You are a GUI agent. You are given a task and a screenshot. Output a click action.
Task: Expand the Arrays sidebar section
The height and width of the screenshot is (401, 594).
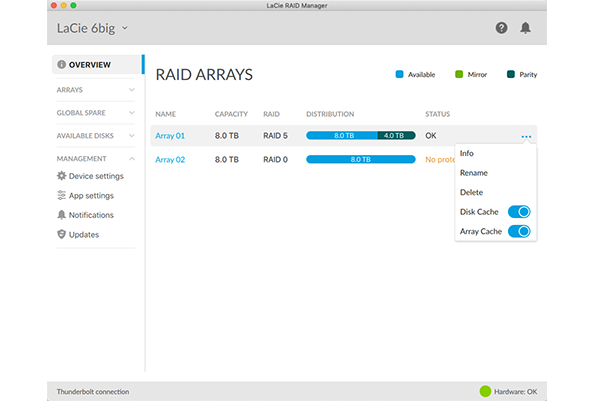click(95, 90)
